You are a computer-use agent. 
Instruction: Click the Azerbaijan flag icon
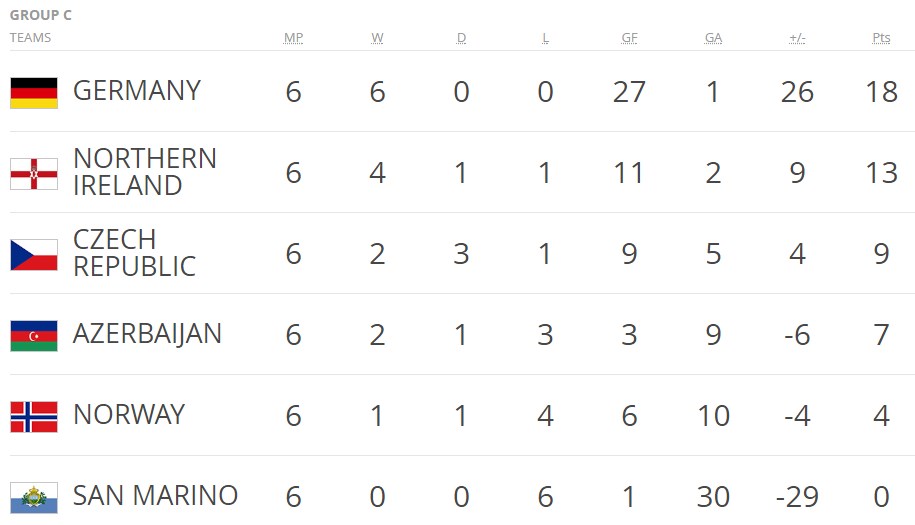coord(34,335)
